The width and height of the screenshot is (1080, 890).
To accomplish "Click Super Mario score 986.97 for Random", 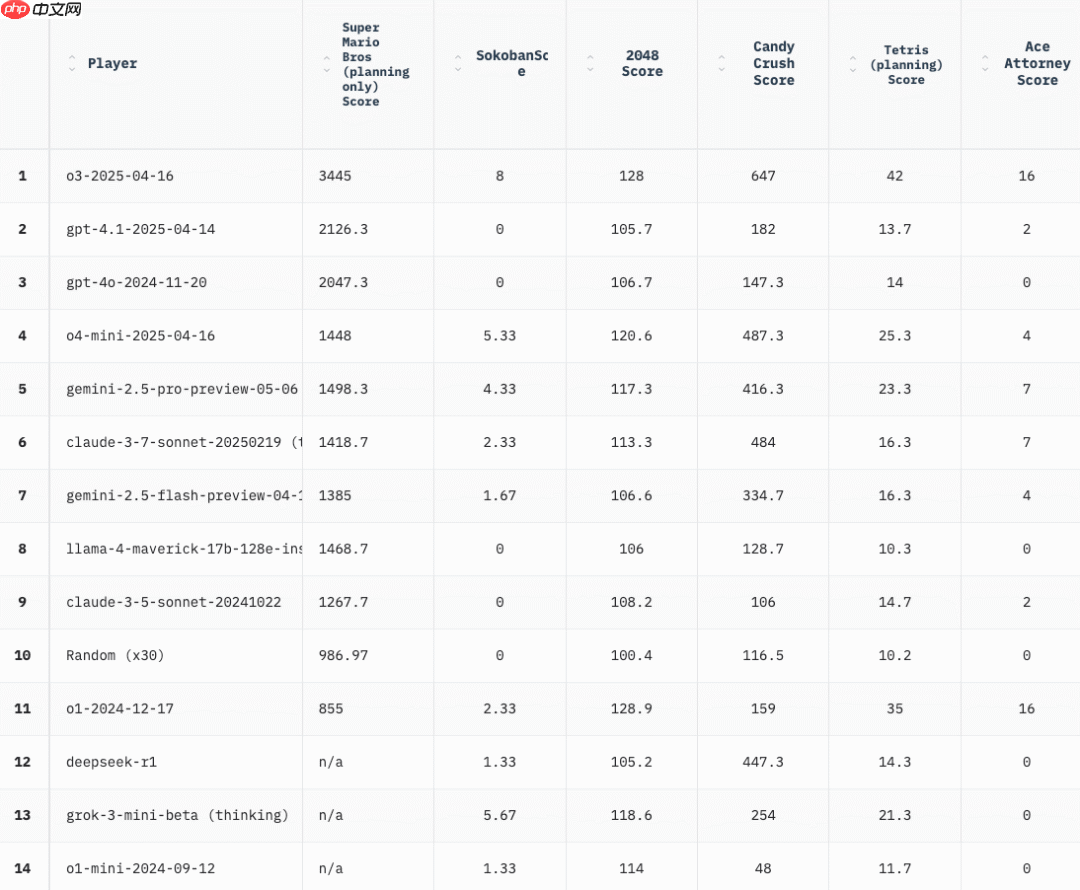I will [x=343, y=655].
